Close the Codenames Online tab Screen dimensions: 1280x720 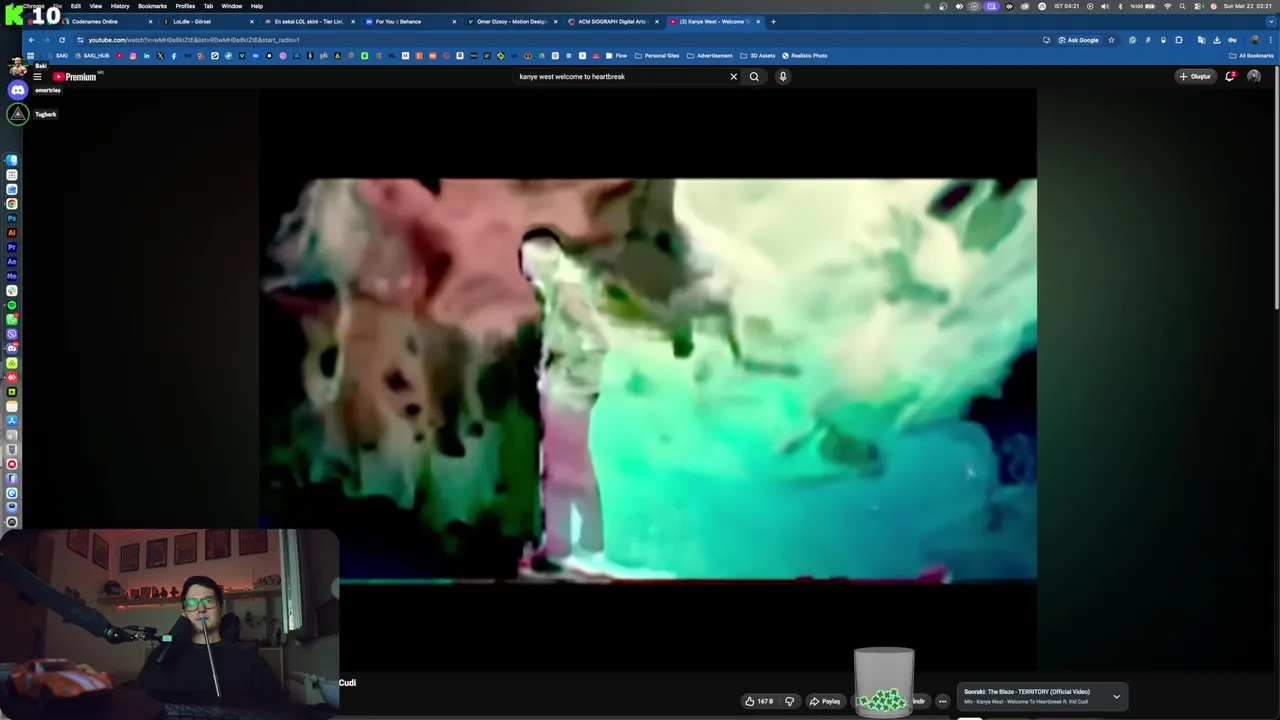tap(151, 21)
